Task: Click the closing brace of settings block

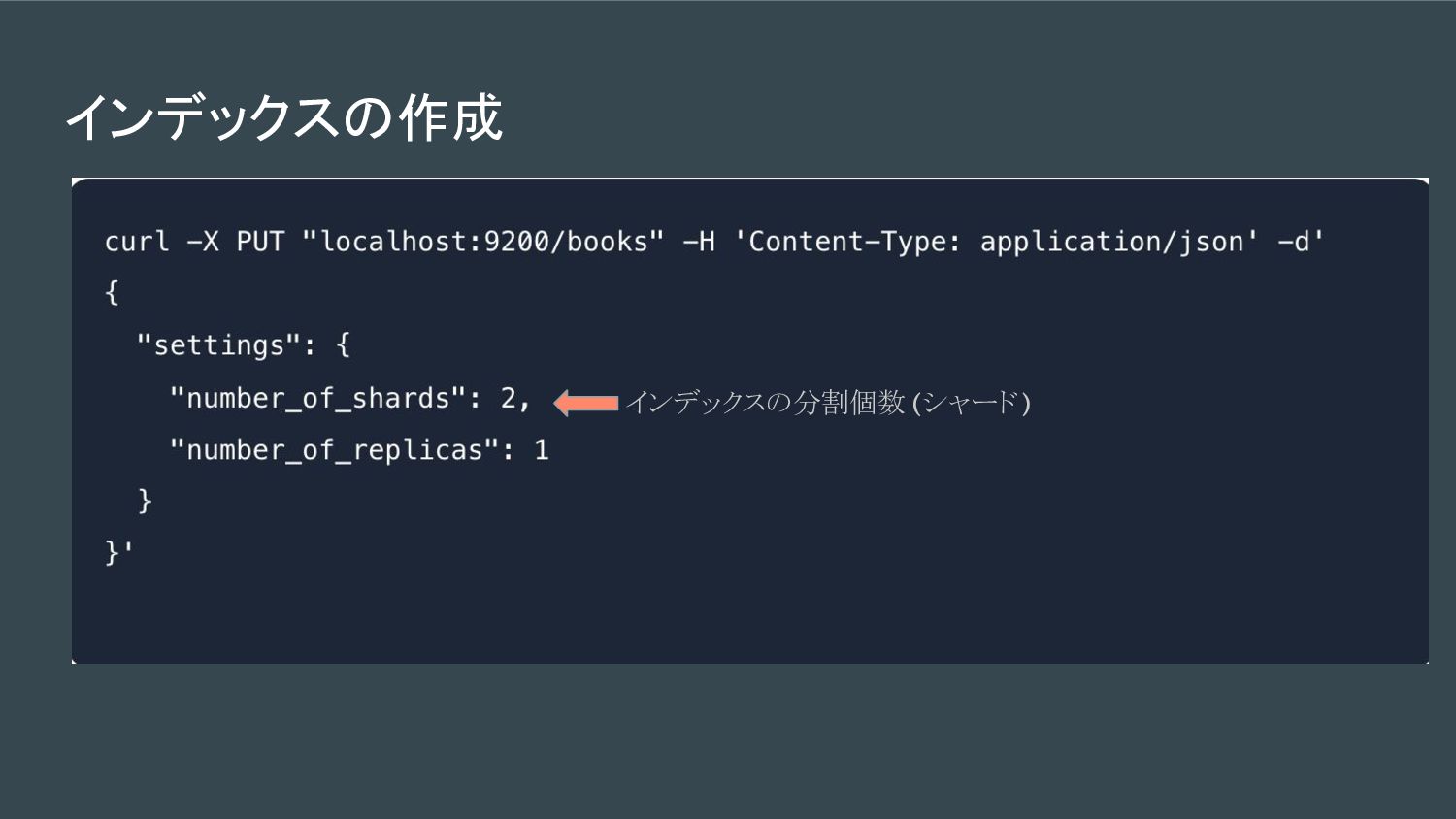Action: (x=145, y=501)
